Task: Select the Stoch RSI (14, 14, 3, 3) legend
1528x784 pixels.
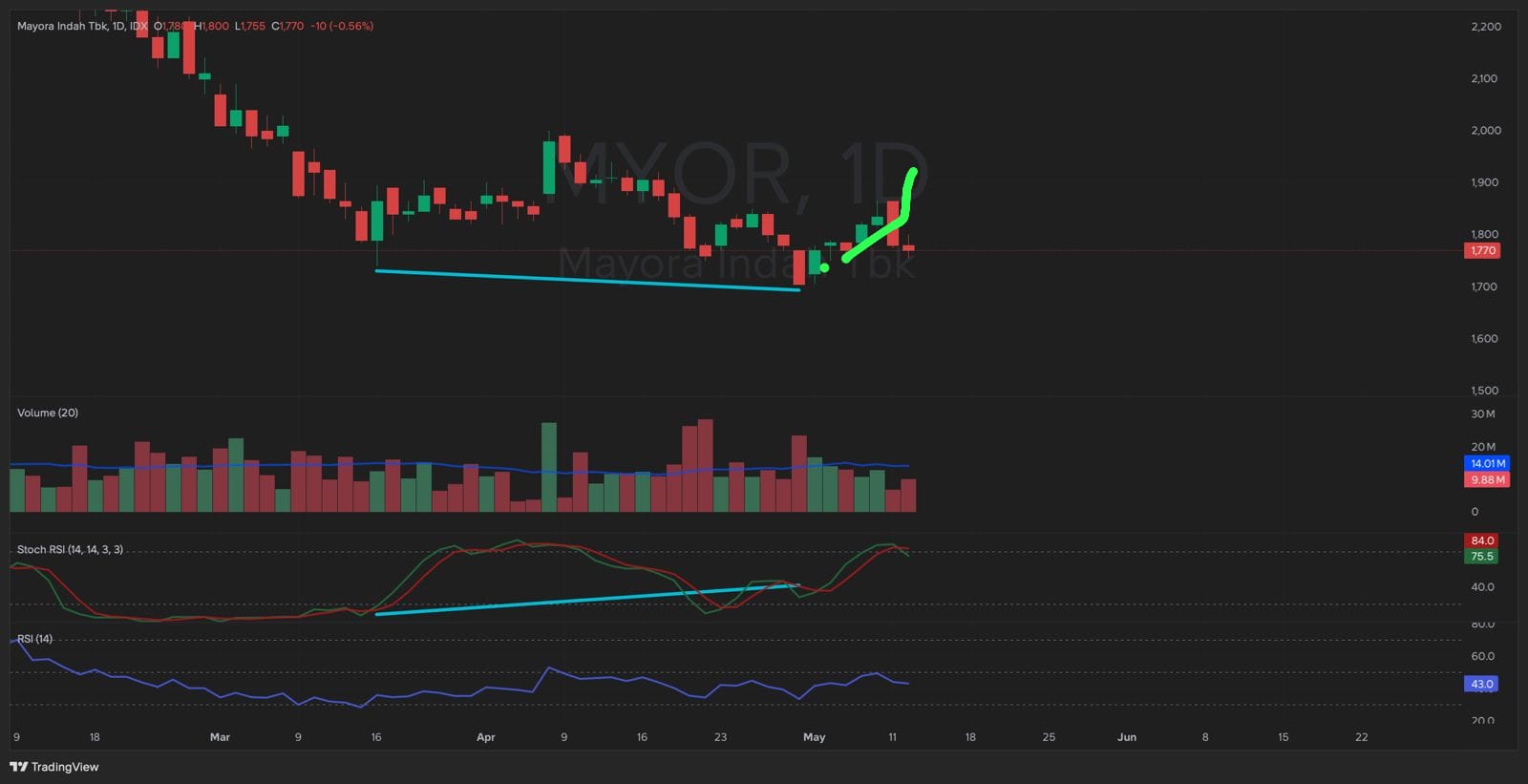Action: [x=70, y=549]
